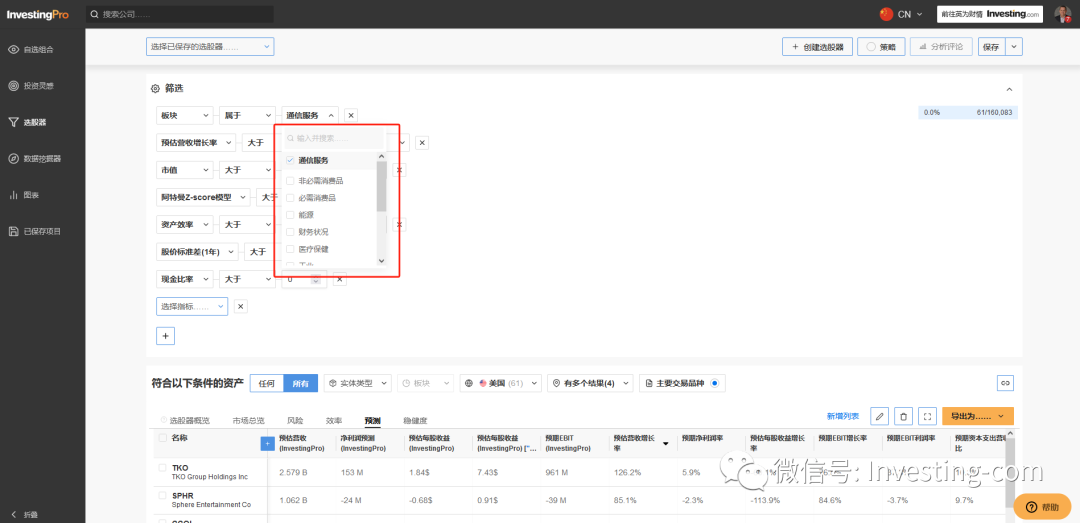Open the 图表 charts sidebar icon
1080x523 pixels.
tap(13, 195)
